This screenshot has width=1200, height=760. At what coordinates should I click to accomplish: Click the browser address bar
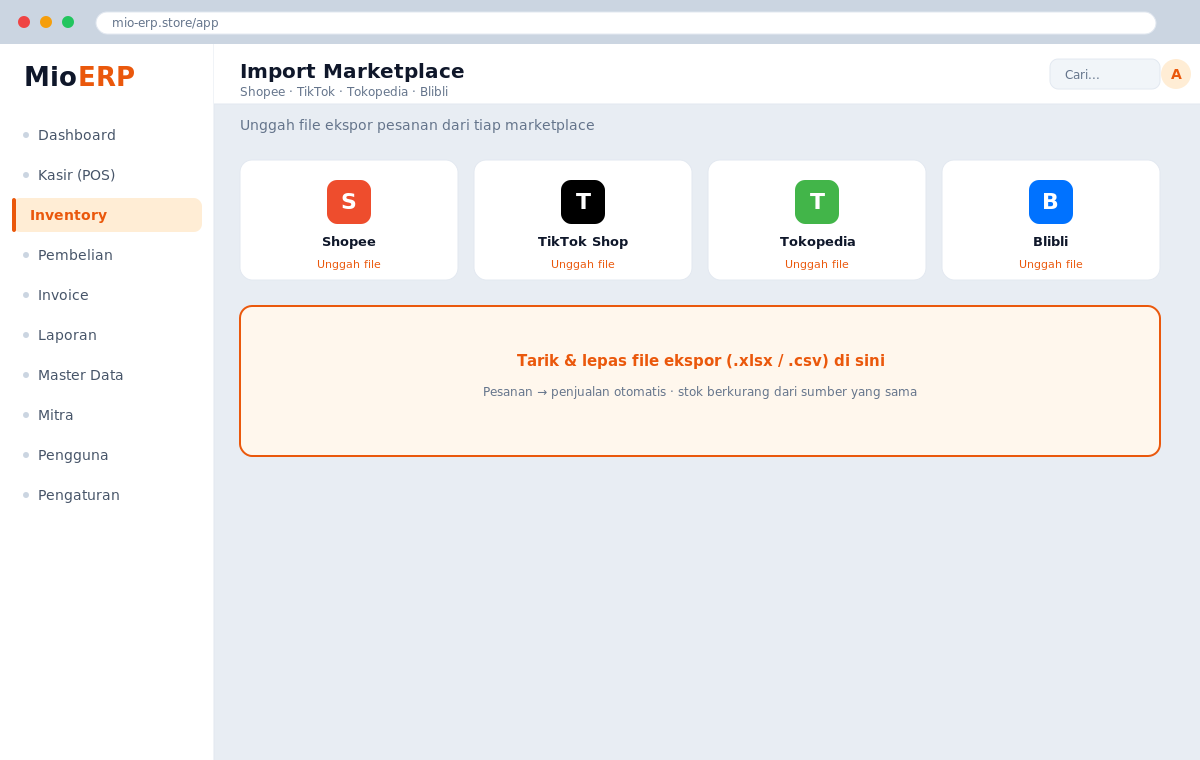pos(626,23)
